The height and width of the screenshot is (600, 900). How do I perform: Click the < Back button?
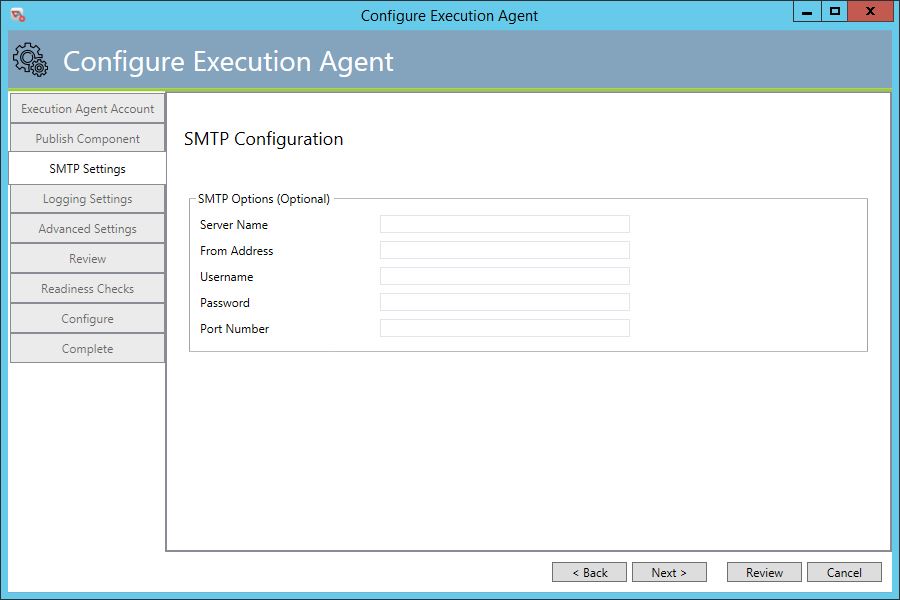click(x=589, y=572)
